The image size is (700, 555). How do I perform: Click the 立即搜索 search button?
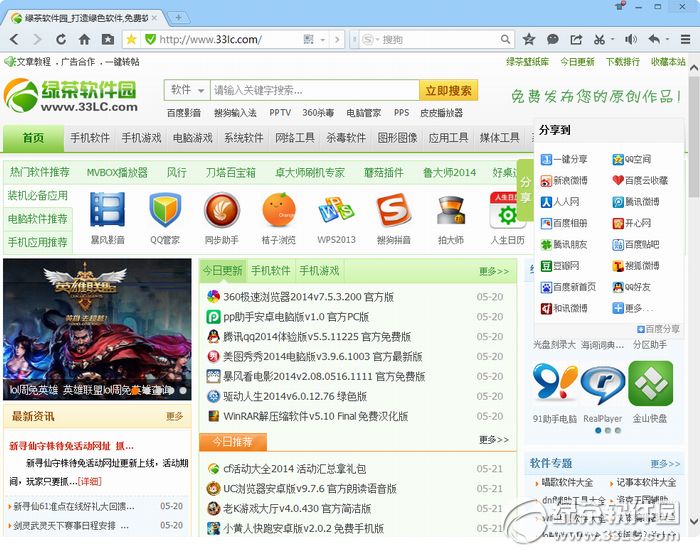pos(448,91)
